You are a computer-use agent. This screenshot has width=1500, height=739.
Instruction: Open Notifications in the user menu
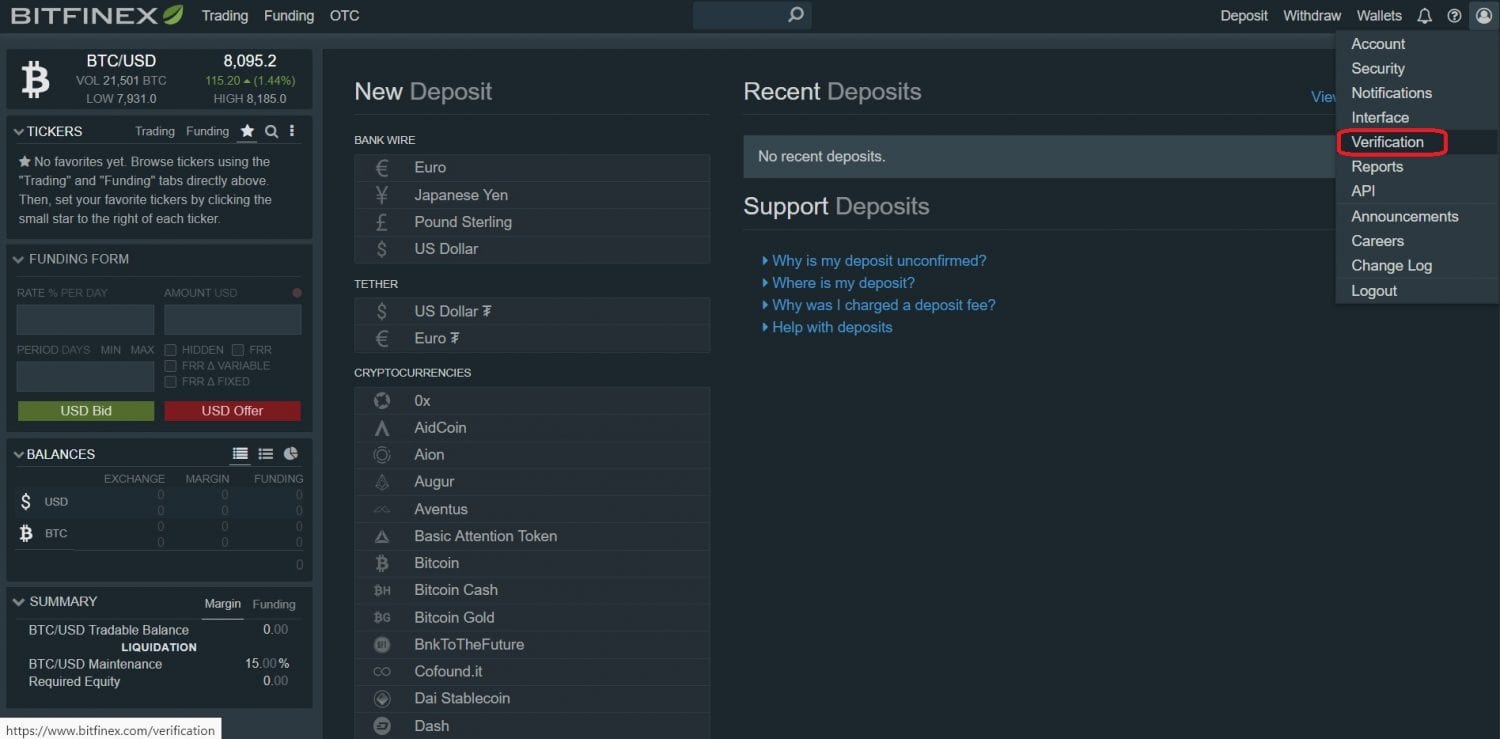1392,93
